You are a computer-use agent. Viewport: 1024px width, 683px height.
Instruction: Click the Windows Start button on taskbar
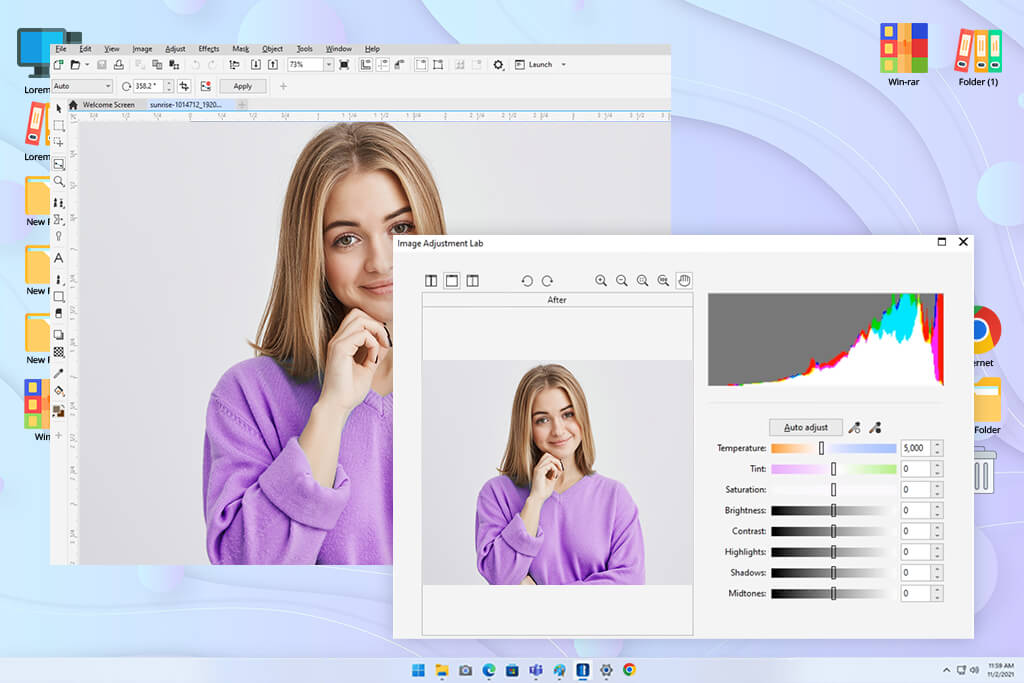tap(419, 670)
